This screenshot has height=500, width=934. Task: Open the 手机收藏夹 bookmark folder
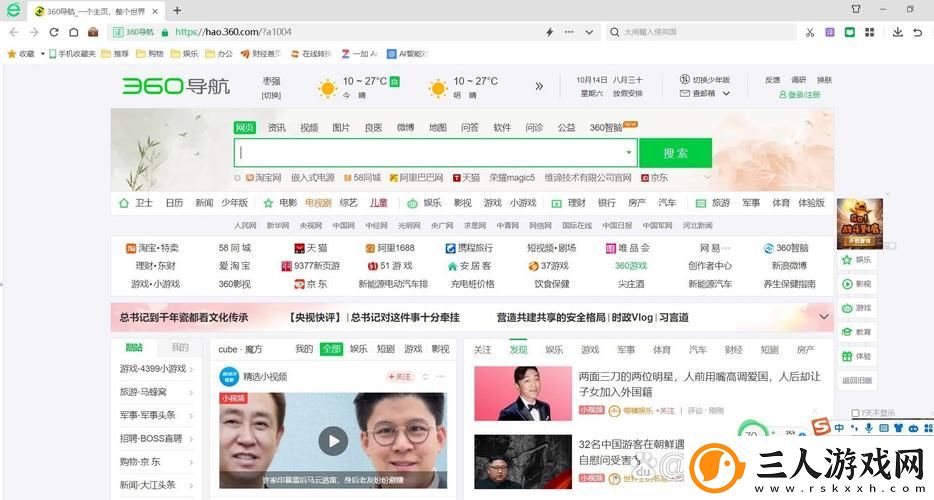point(72,54)
